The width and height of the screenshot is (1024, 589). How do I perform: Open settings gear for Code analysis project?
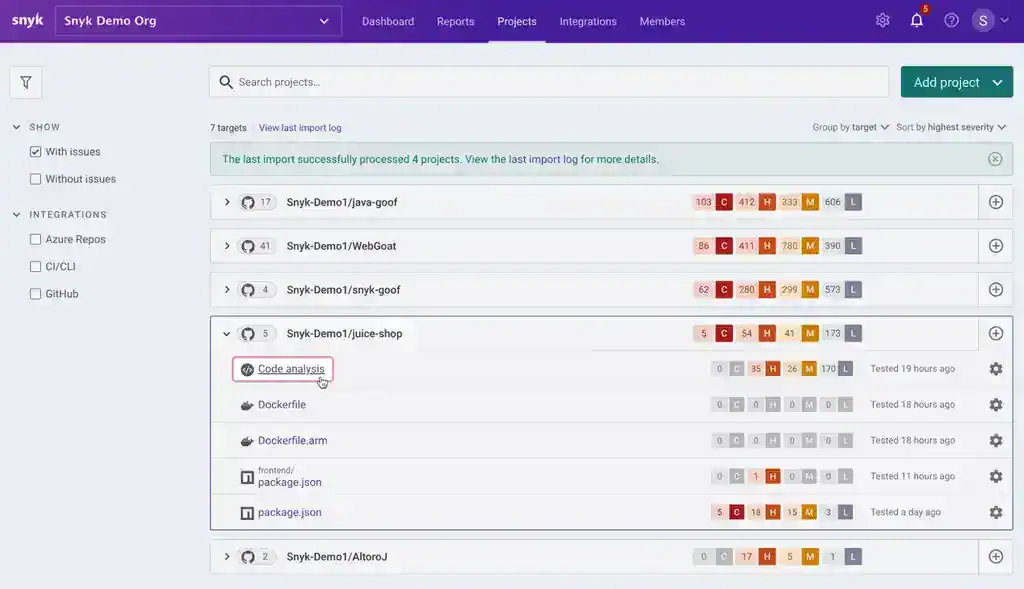tap(995, 369)
